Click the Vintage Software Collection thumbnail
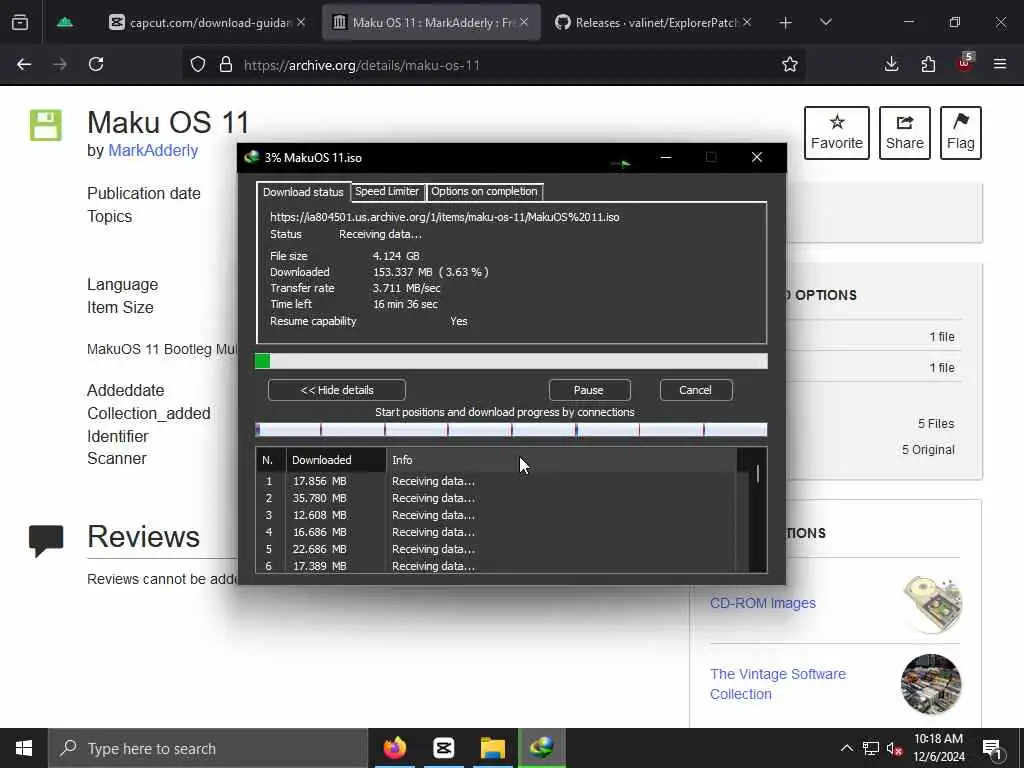1024x768 pixels. [931, 684]
